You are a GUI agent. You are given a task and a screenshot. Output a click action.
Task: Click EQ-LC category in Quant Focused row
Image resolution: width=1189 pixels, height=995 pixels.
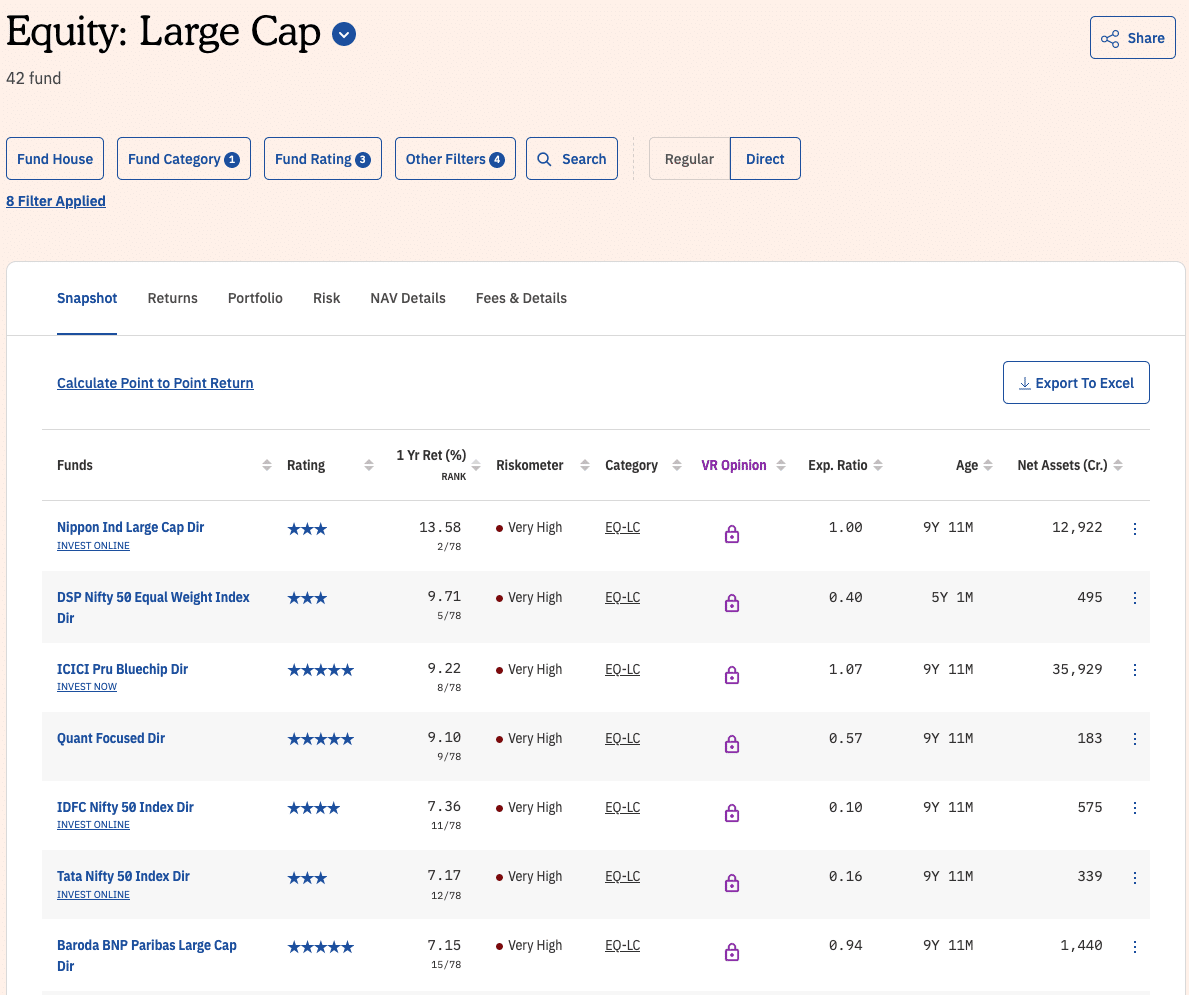click(x=623, y=738)
